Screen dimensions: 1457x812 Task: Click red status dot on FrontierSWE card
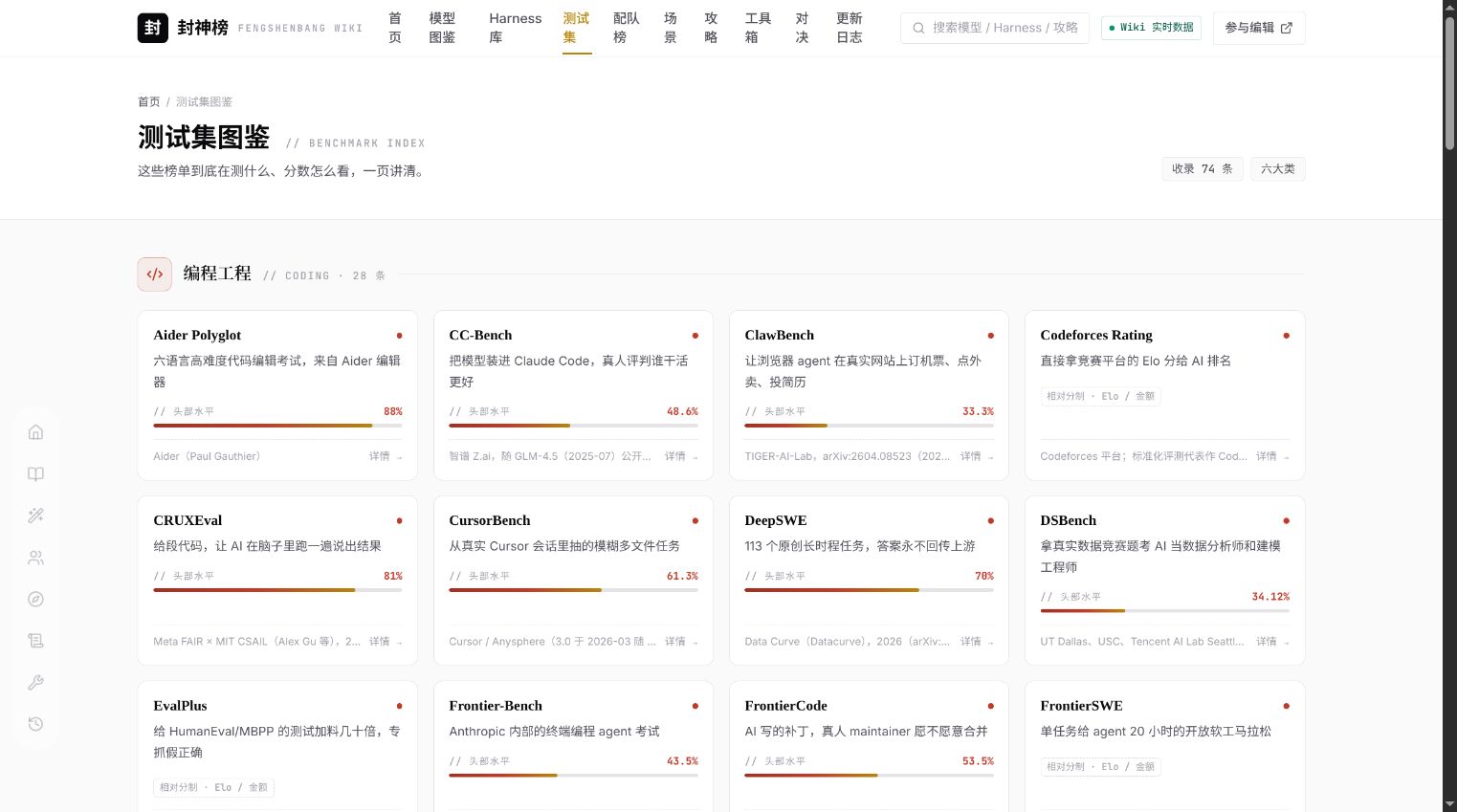1286,706
